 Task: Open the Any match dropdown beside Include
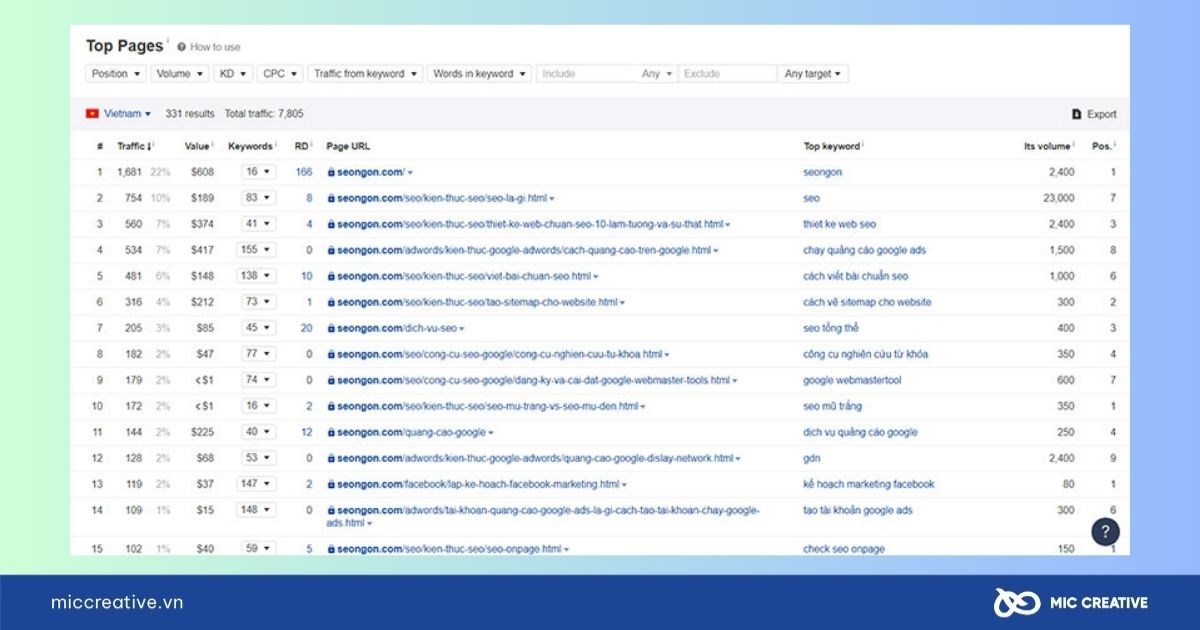coord(656,74)
